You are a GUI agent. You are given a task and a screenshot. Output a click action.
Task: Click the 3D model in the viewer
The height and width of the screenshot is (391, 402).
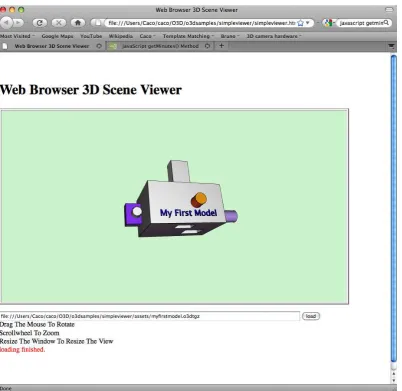coord(181,200)
